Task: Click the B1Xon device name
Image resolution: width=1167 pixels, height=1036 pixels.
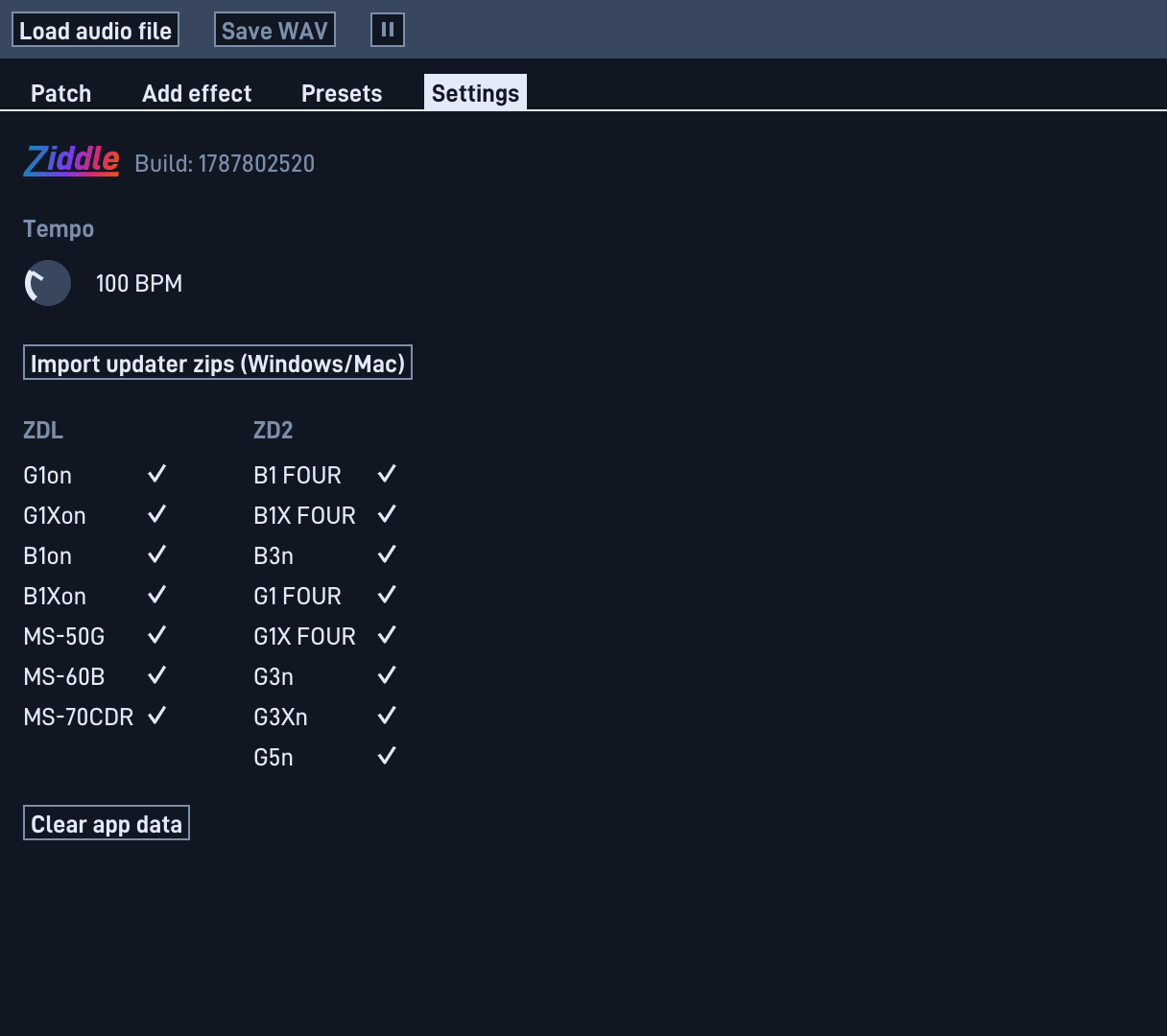Action: [55, 596]
